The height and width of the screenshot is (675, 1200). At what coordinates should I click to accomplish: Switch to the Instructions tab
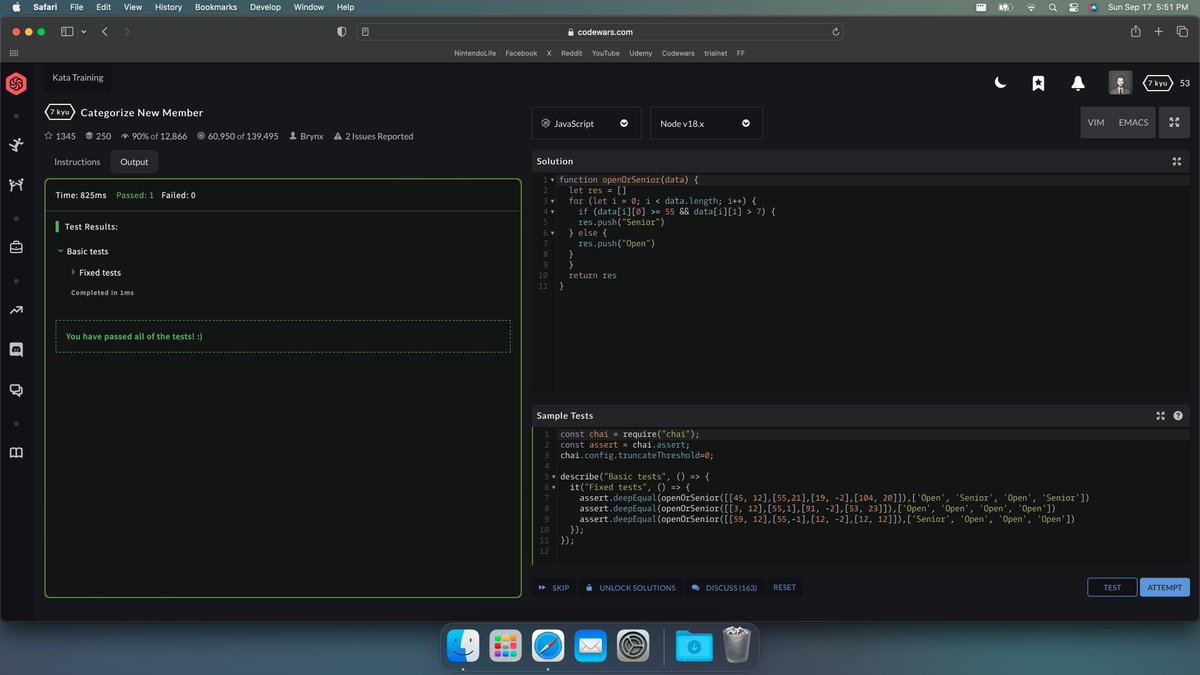(x=77, y=162)
